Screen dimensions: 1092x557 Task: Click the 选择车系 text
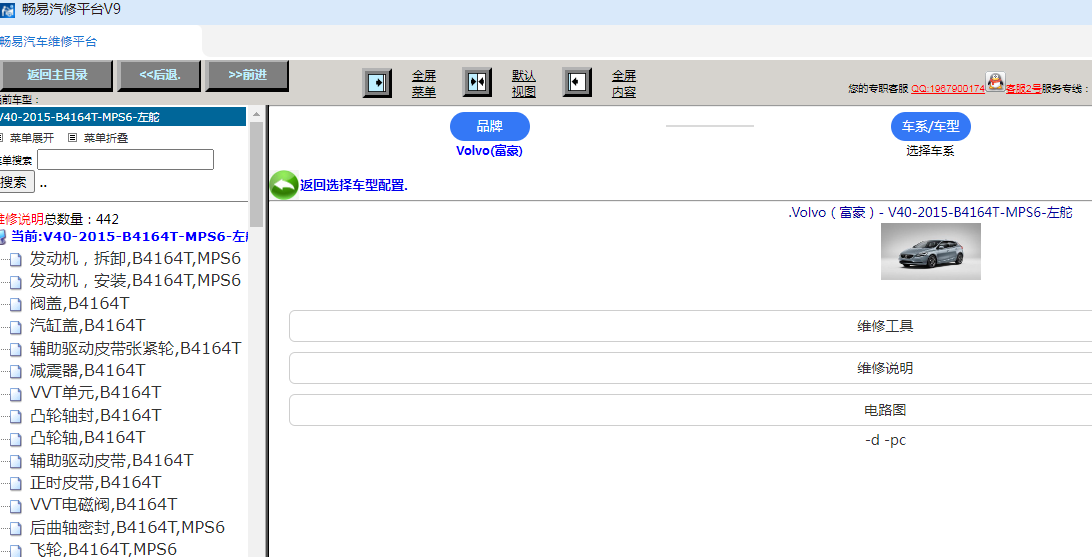930,151
